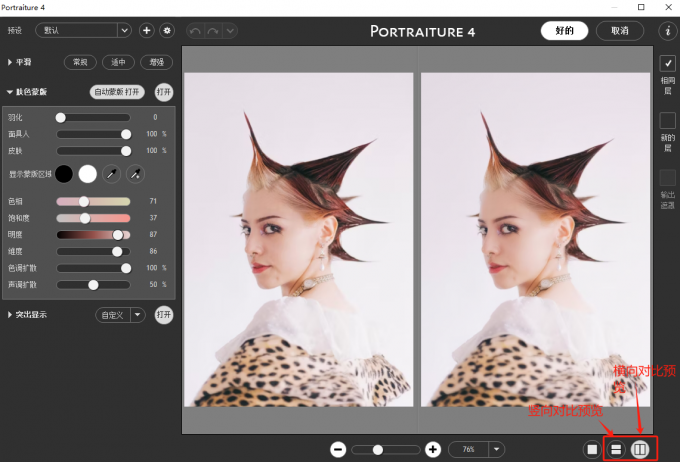Switch to side-by-side split preview
This screenshot has height=462, width=680.
[x=640, y=449]
